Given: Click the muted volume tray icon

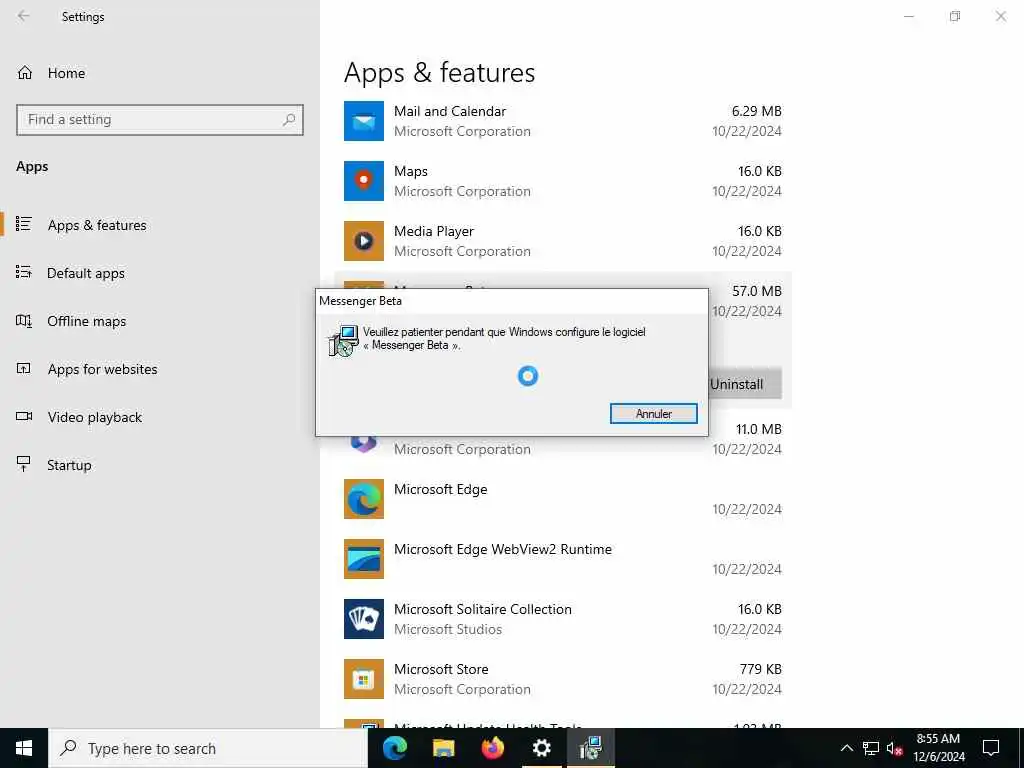Looking at the screenshot, I should [895, 748].
